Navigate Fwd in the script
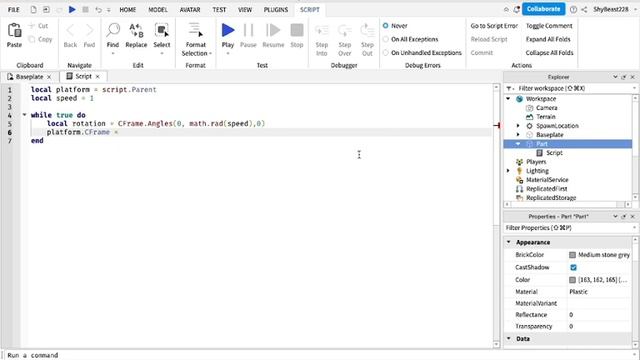The width and height of the screenshot is (640, 360). coord(89,31)
